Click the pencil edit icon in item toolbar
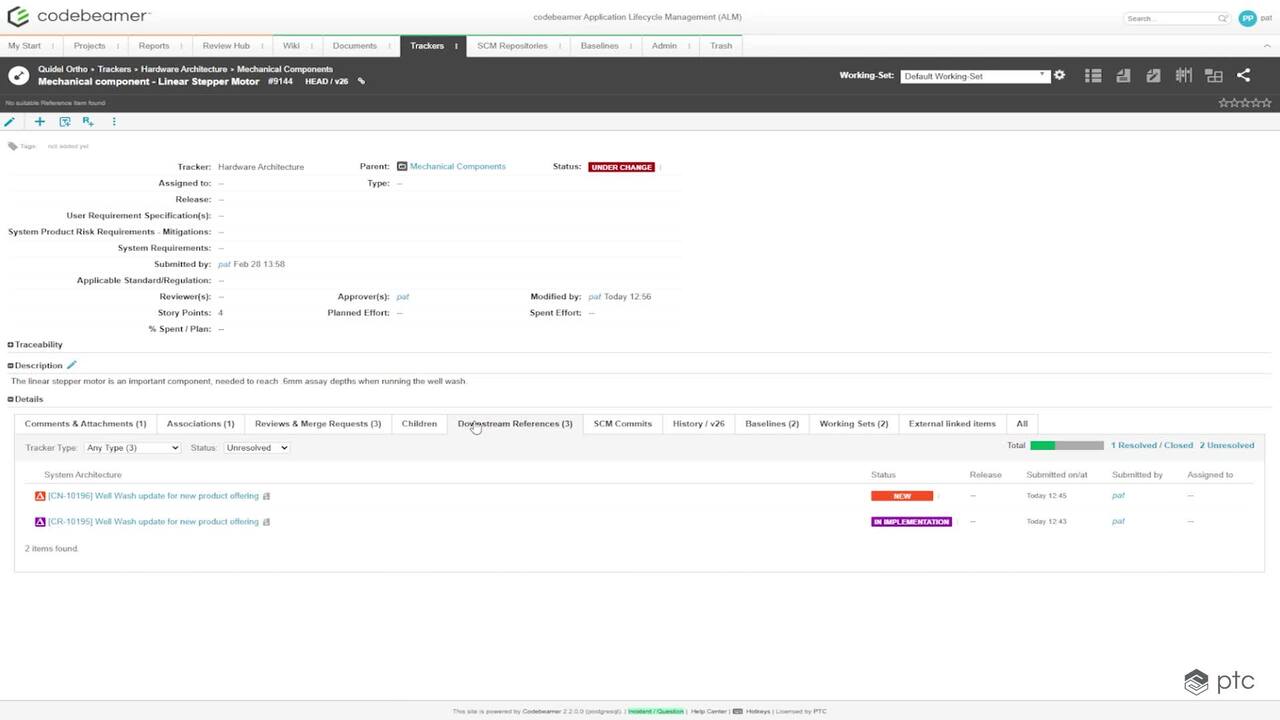Image resolution: width=1280 pixels, height=720 pixels. pyautogui.click(x=10, y=122)
